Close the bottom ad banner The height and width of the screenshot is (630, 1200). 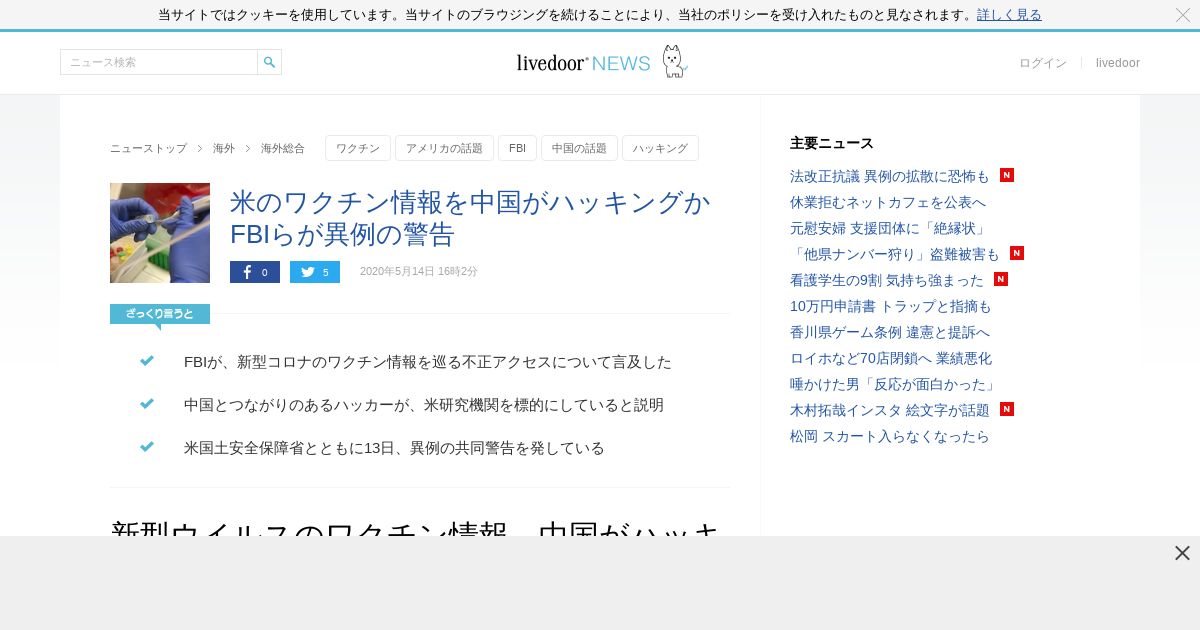(x=1182, y=553)
